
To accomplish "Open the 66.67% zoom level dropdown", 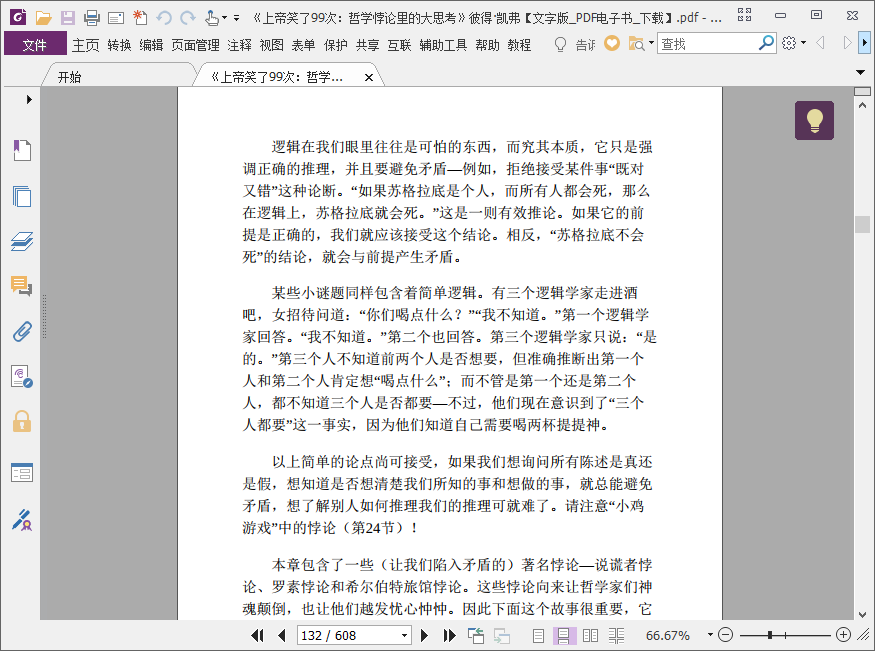I will (x=710, y=635).
